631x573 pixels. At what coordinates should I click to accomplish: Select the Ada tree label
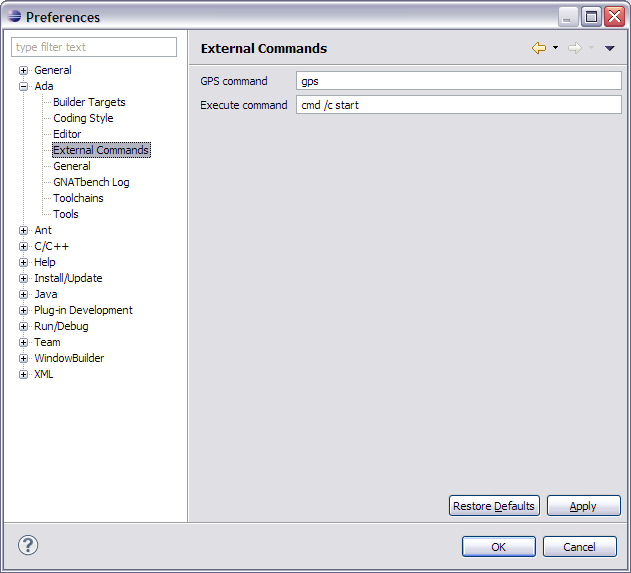tap(43, 86)
